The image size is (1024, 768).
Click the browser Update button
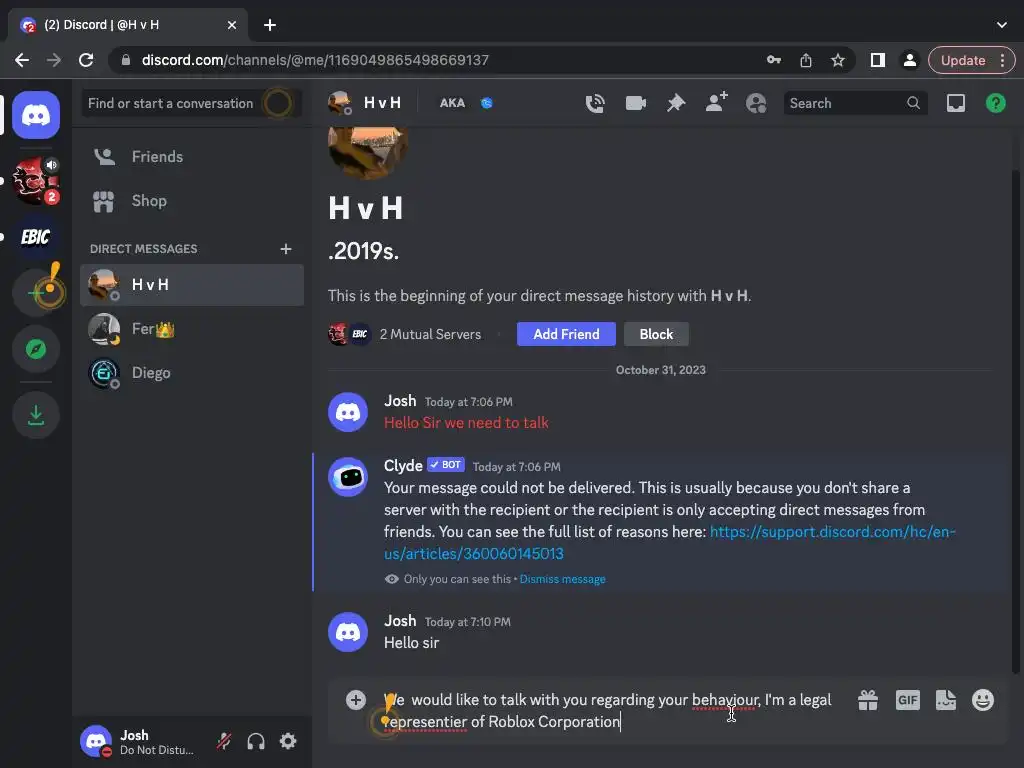(x=971, y=60)
